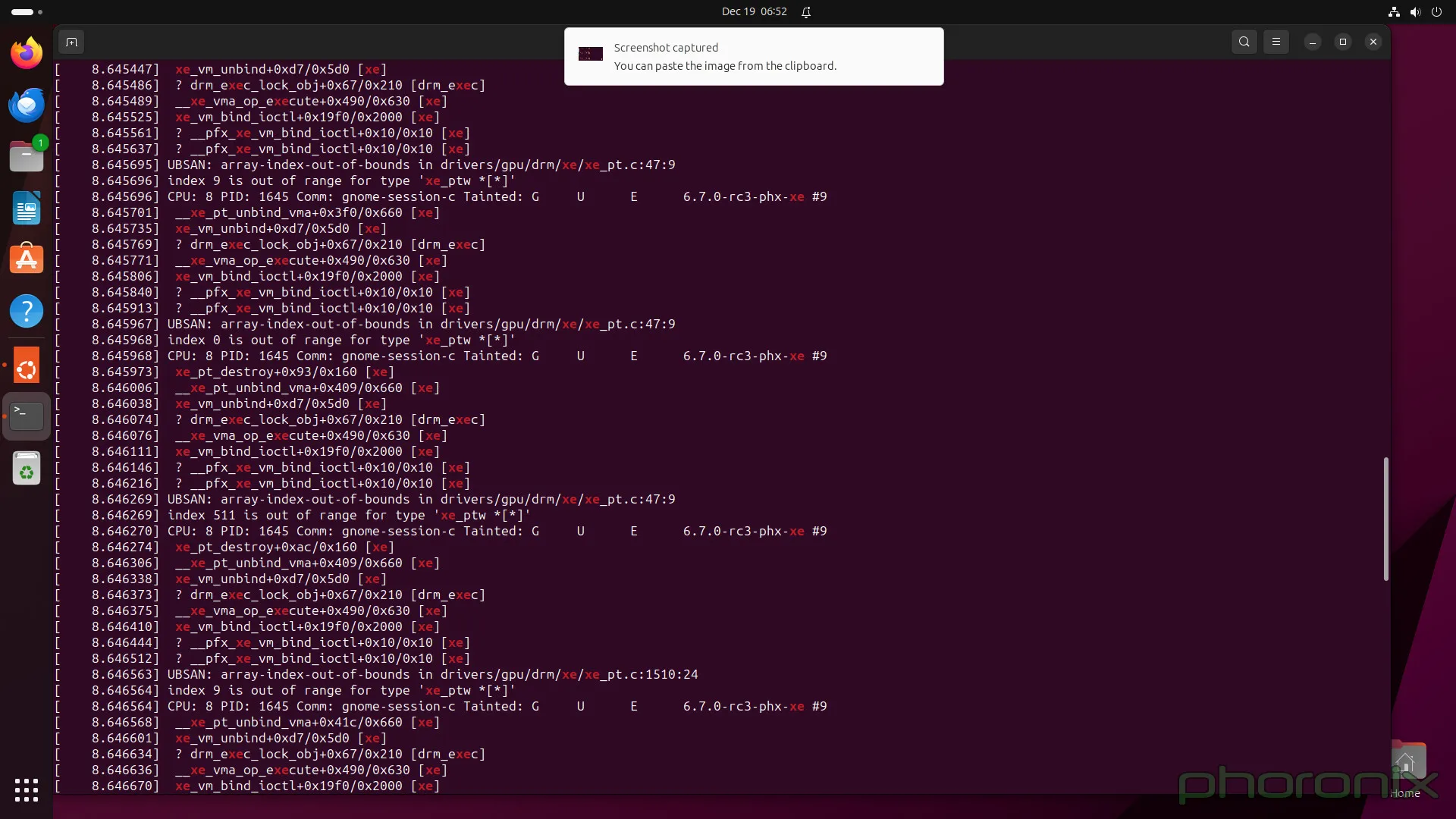The width and height of the screenshot is (1456, 819).
Task: Close the terminal window
Action: tap(1373, 42)
